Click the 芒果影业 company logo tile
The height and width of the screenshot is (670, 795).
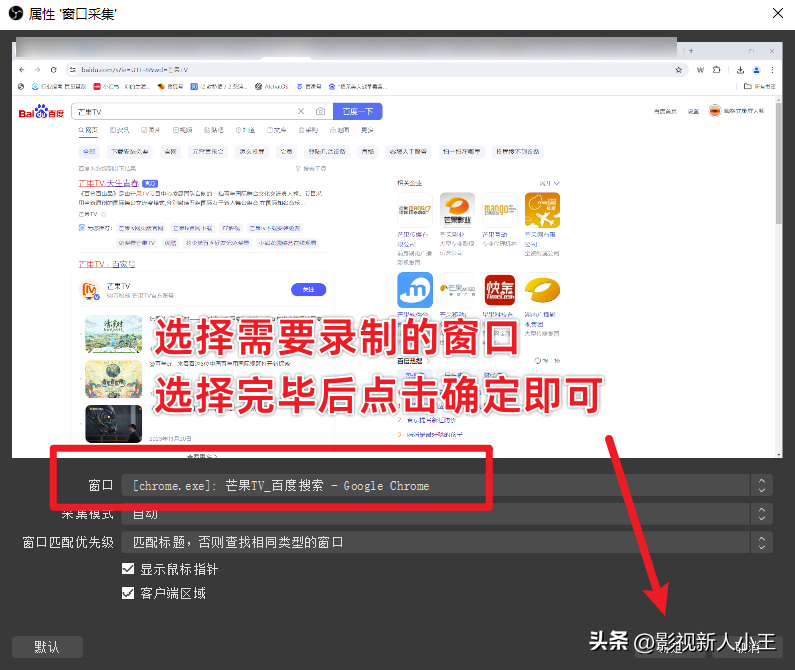pos(457,210)
